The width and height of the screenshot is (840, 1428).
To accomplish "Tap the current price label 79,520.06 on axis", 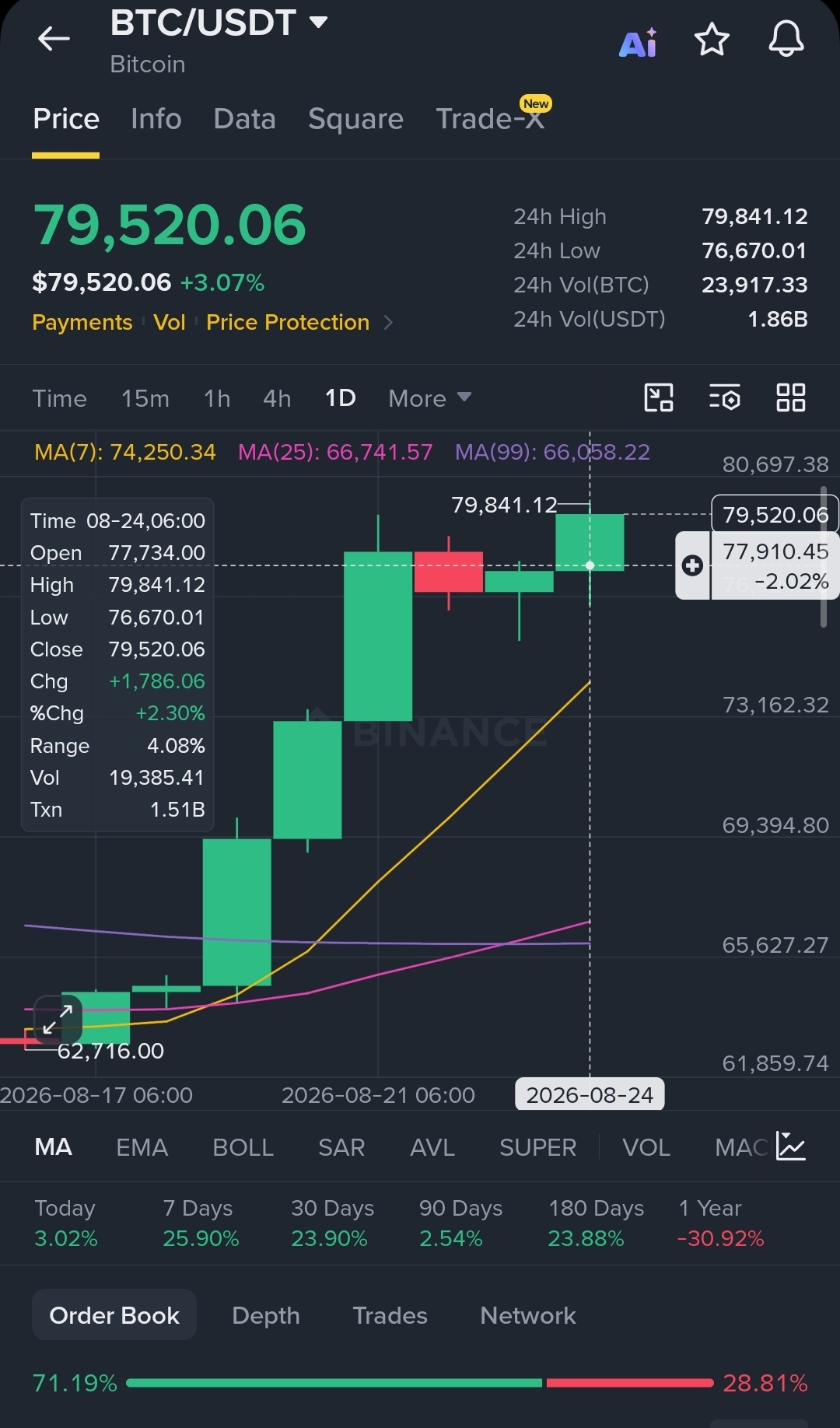I will [x=775, y=515].
